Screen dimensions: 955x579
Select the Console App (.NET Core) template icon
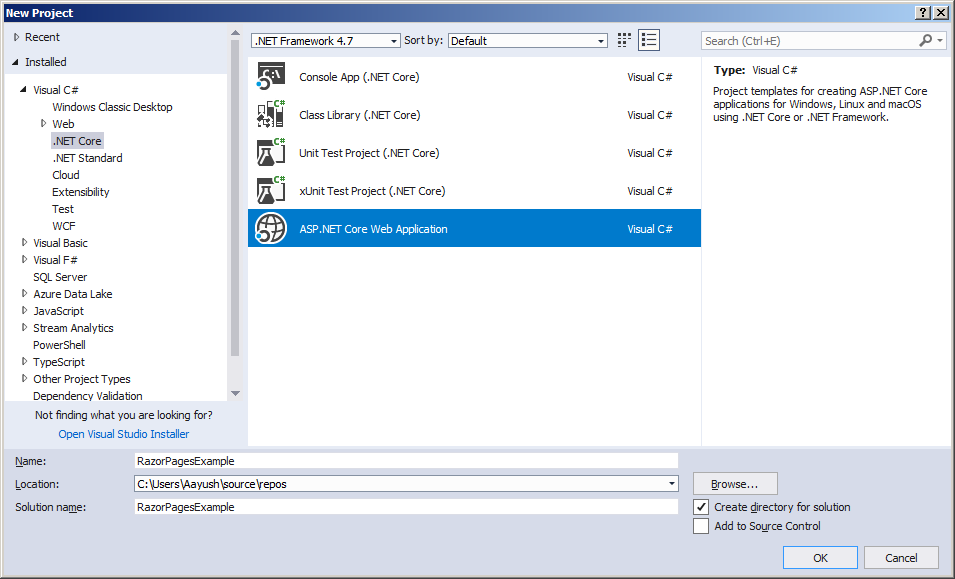tap(272, 77)
